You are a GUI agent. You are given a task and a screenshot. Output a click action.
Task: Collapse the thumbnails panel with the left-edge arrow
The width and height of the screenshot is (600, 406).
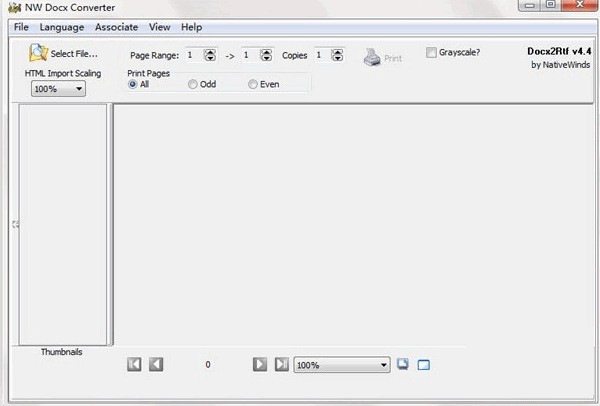click(x=15, y=225)
